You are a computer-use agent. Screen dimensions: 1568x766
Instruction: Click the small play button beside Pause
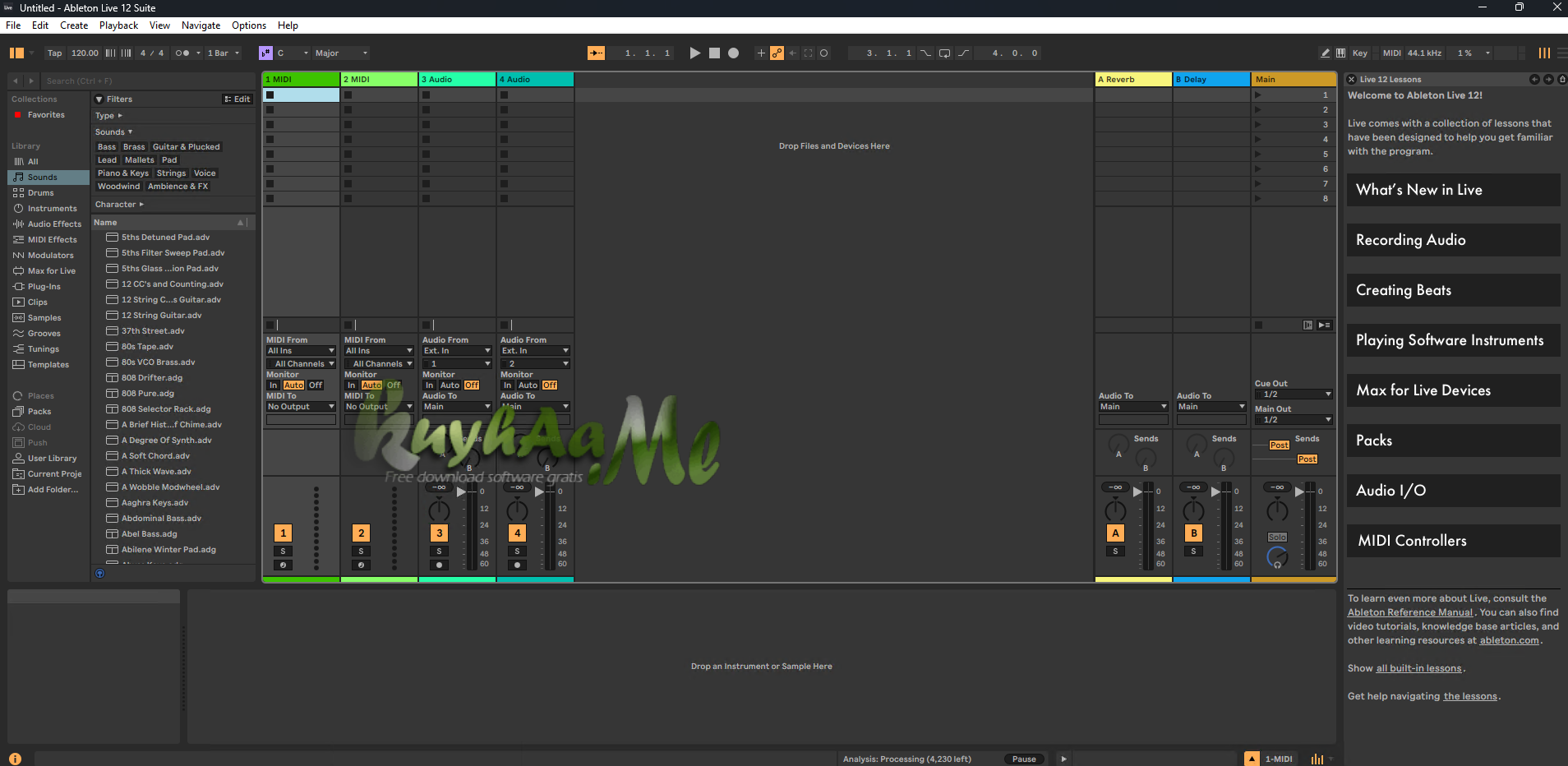(1063, 759)
